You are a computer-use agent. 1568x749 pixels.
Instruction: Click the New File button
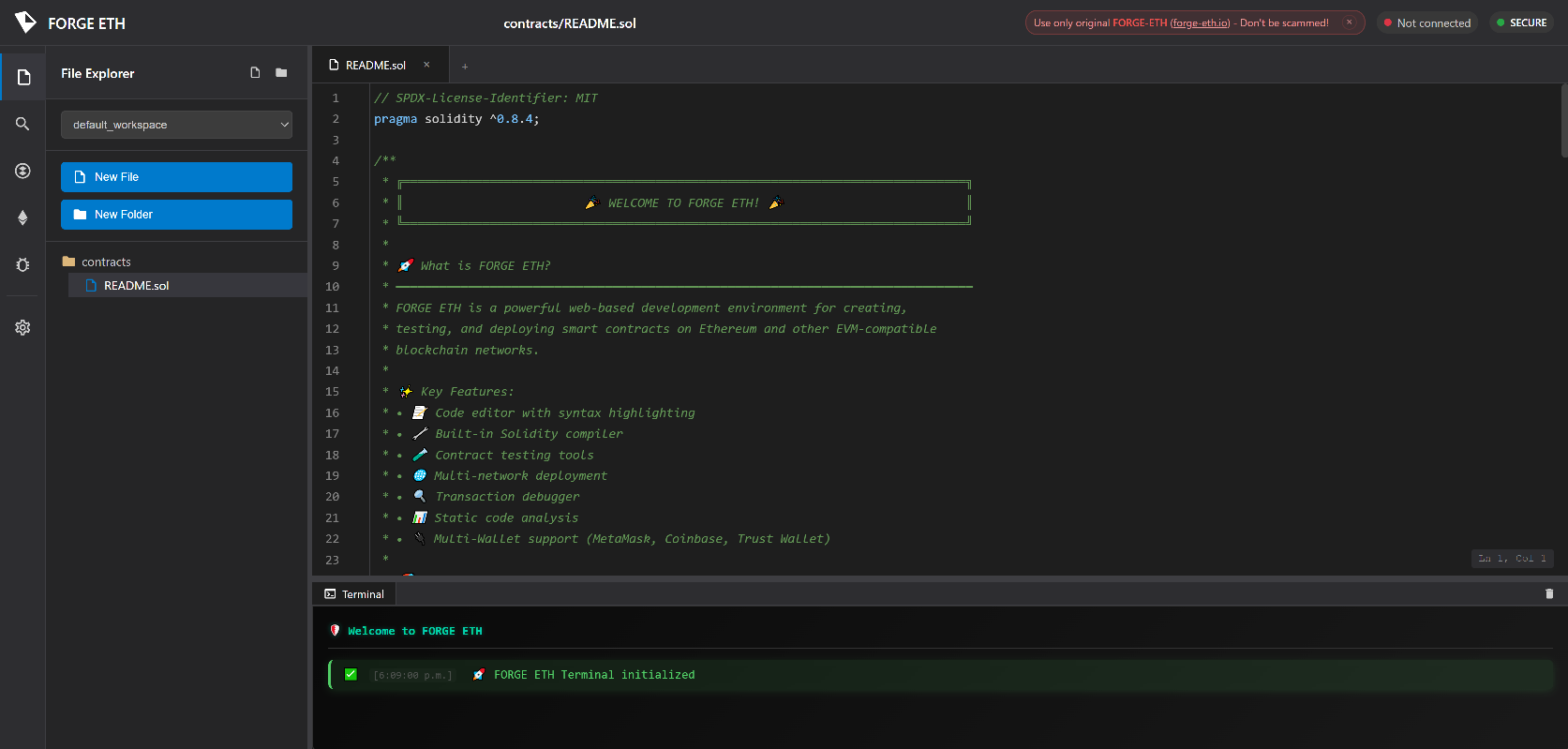(176, 177)
